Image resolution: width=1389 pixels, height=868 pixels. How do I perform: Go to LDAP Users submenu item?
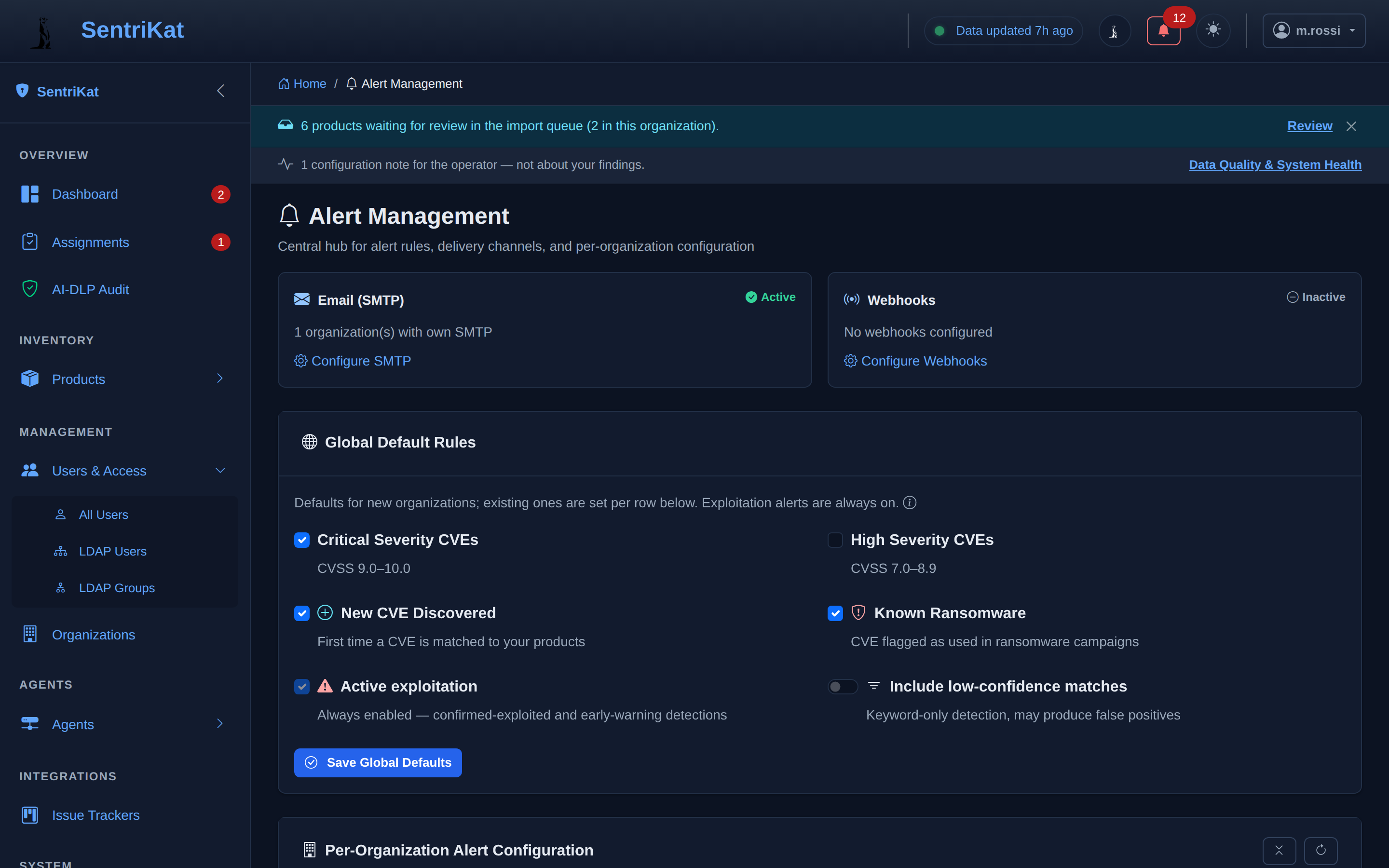click(x=125, y=551)
